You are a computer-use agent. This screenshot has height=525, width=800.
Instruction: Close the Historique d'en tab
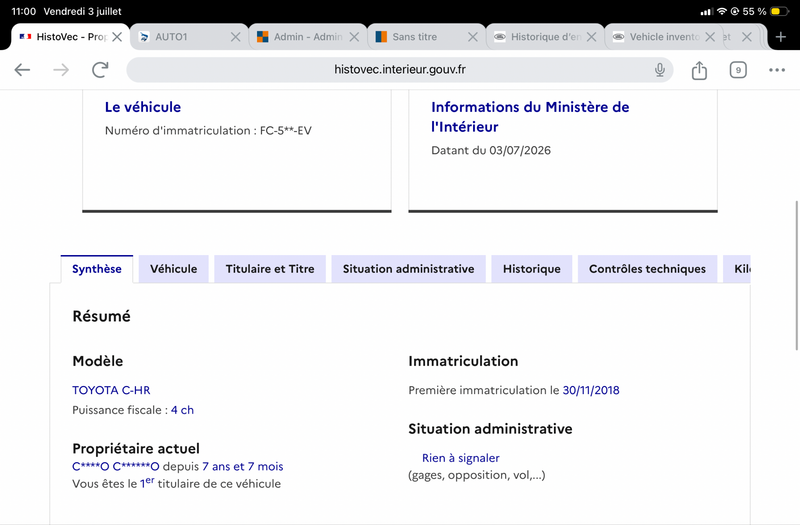tap(591, 37)
